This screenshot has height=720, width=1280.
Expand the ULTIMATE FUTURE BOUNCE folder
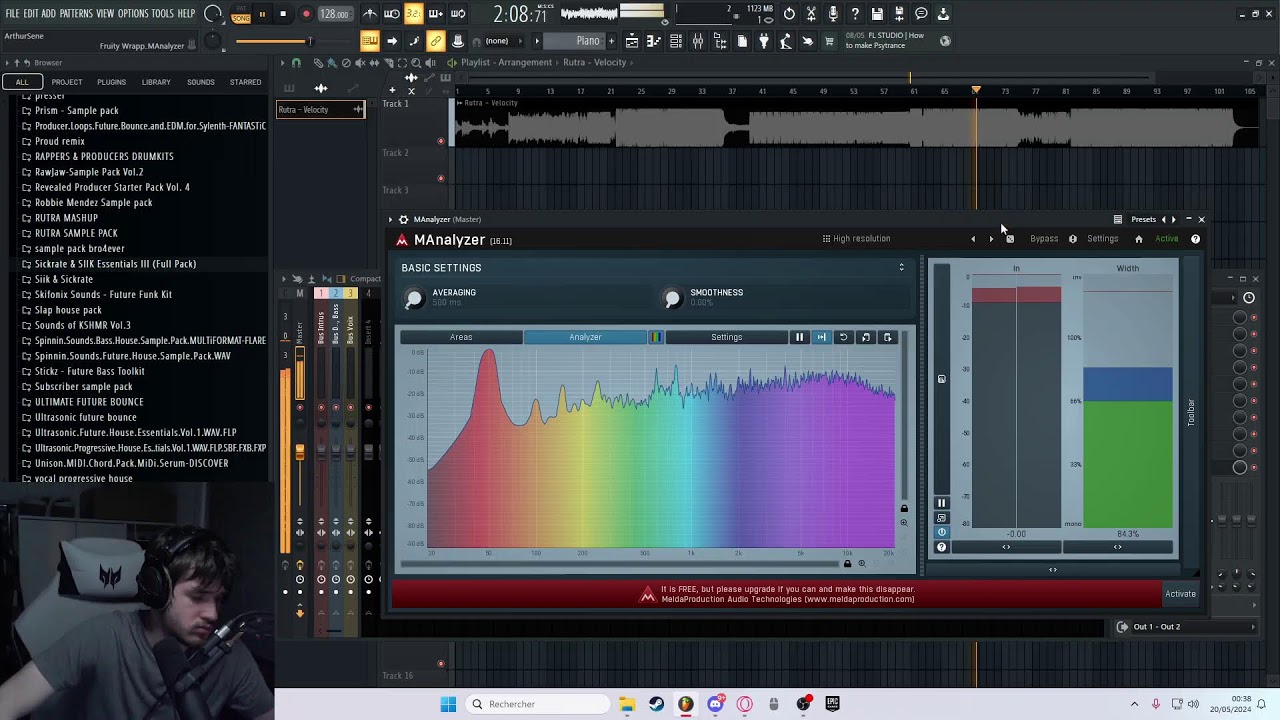[x=89, y=402]
